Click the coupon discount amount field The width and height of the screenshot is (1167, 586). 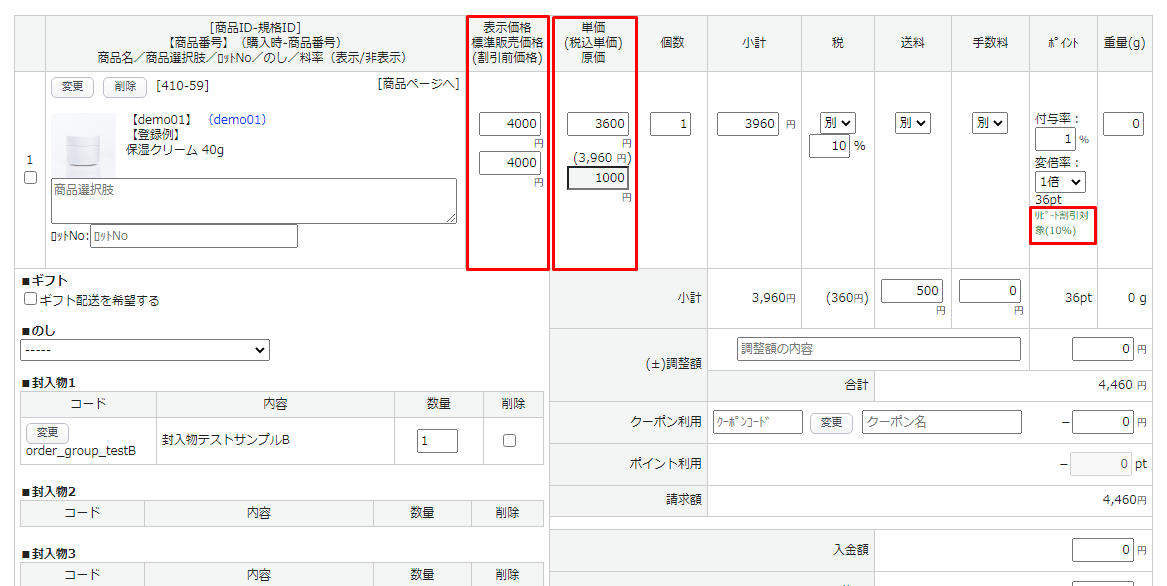1103,421
